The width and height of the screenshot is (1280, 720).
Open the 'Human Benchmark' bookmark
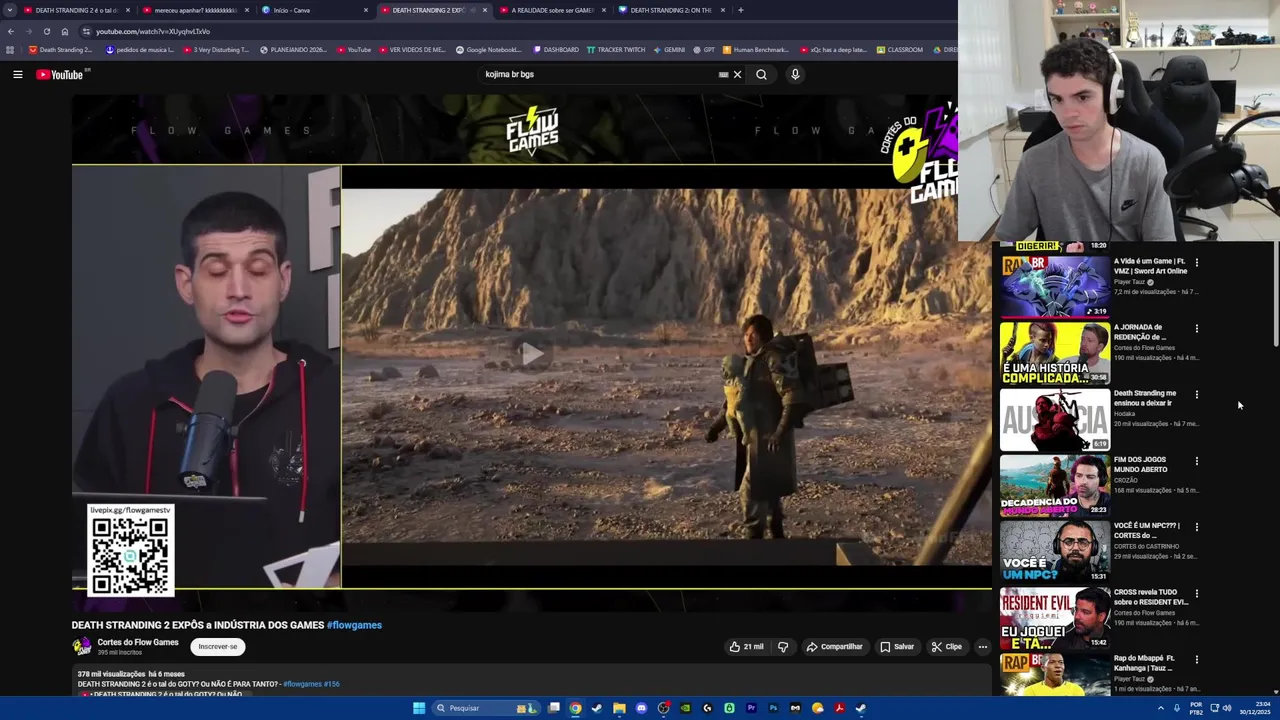point(756,49)
